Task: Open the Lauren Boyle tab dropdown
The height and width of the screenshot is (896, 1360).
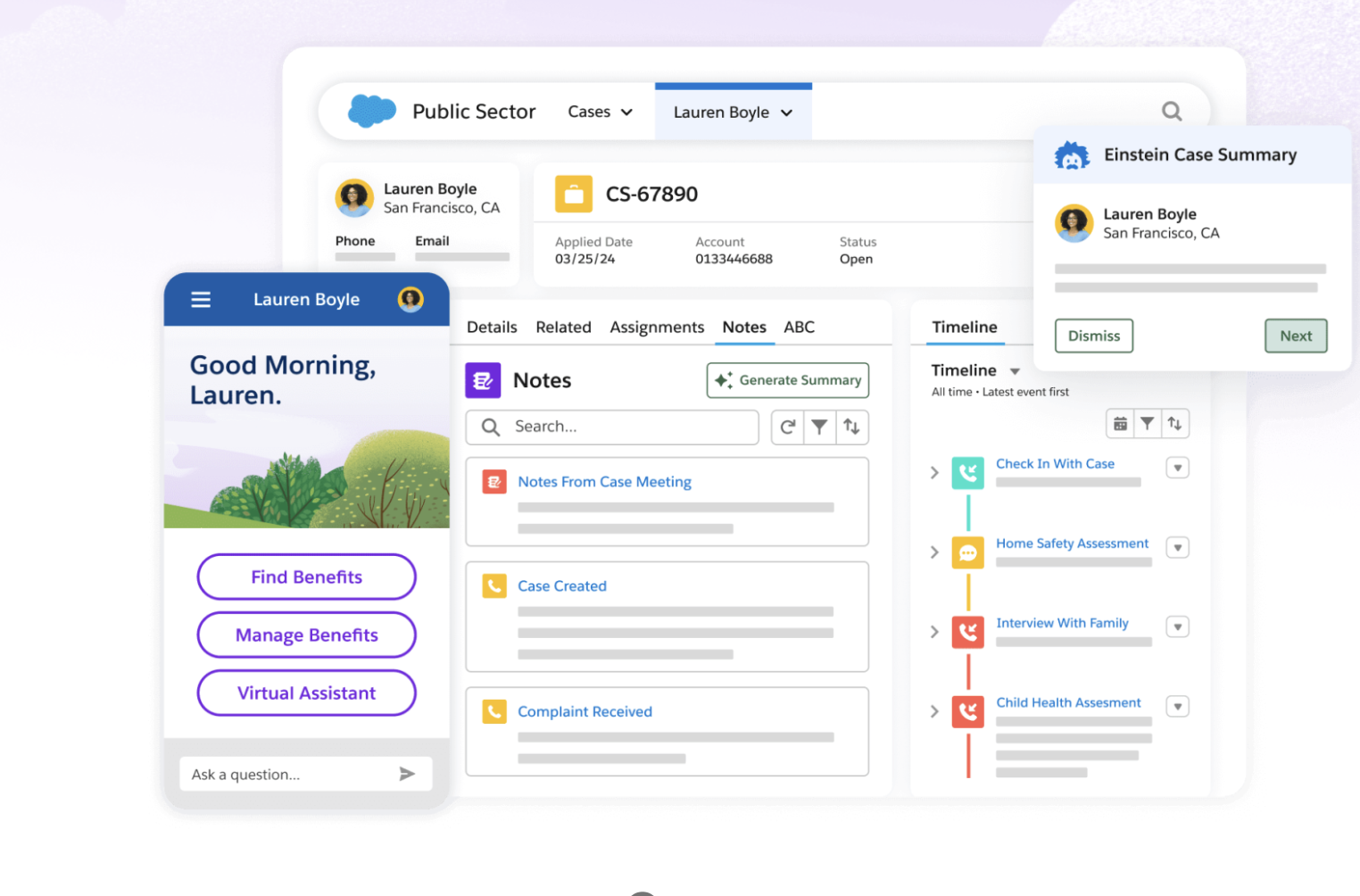Action: tap(786, 113)
